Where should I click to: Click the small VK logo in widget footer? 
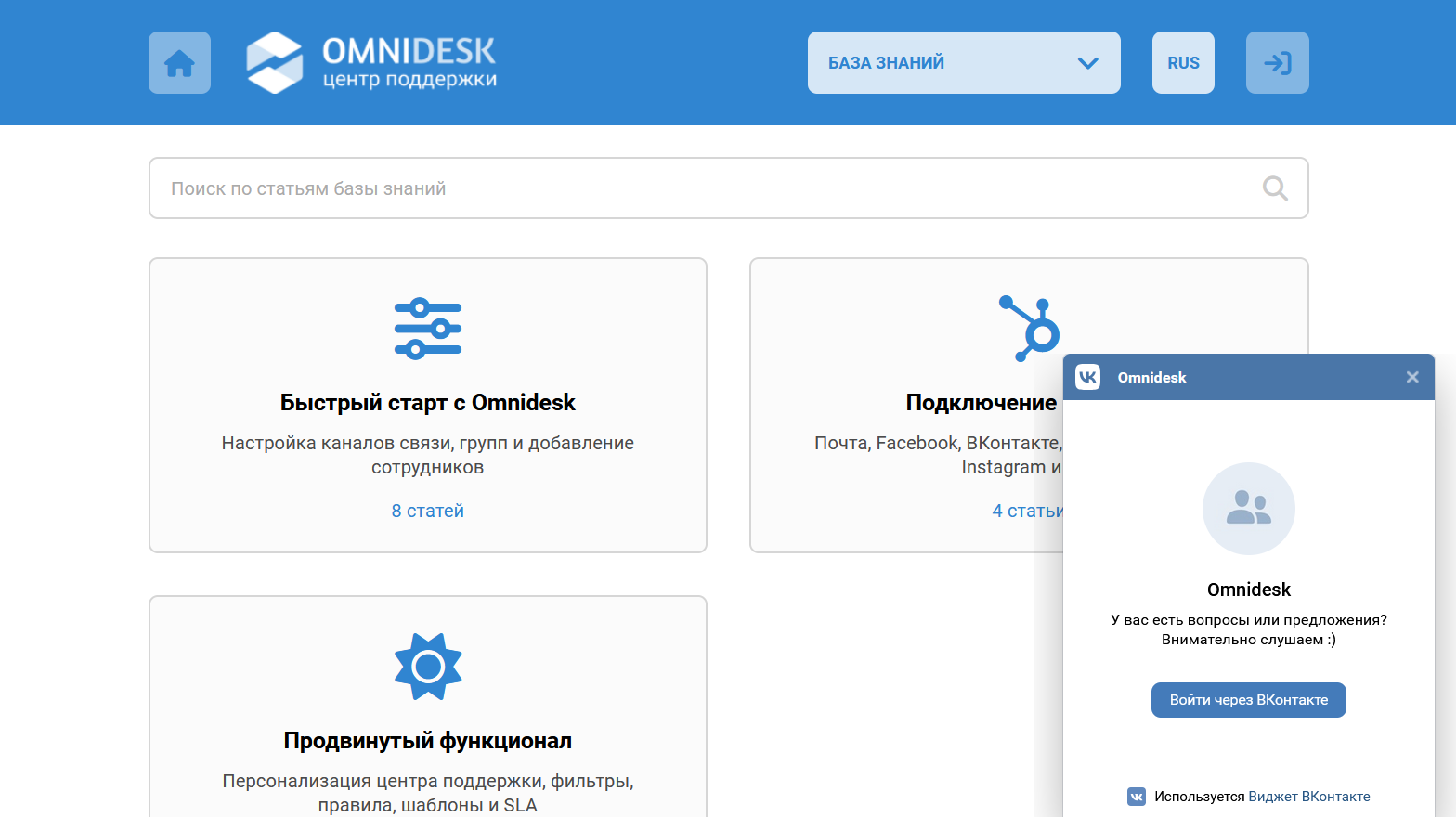point(1137,797)
